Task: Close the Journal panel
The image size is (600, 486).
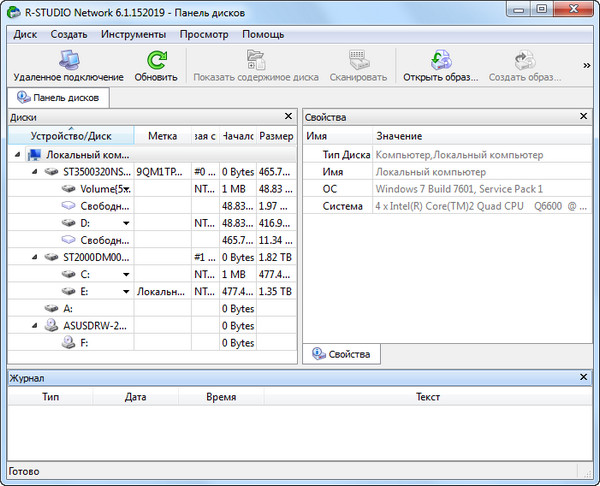Action: 584,378
